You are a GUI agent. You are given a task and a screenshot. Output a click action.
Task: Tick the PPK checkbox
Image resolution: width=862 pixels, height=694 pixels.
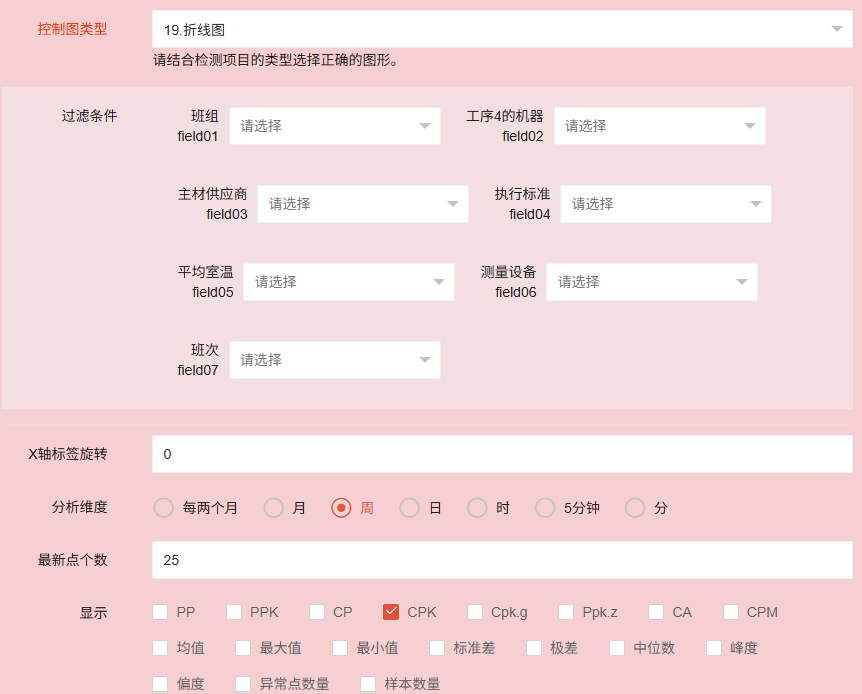tap(234, 612)
